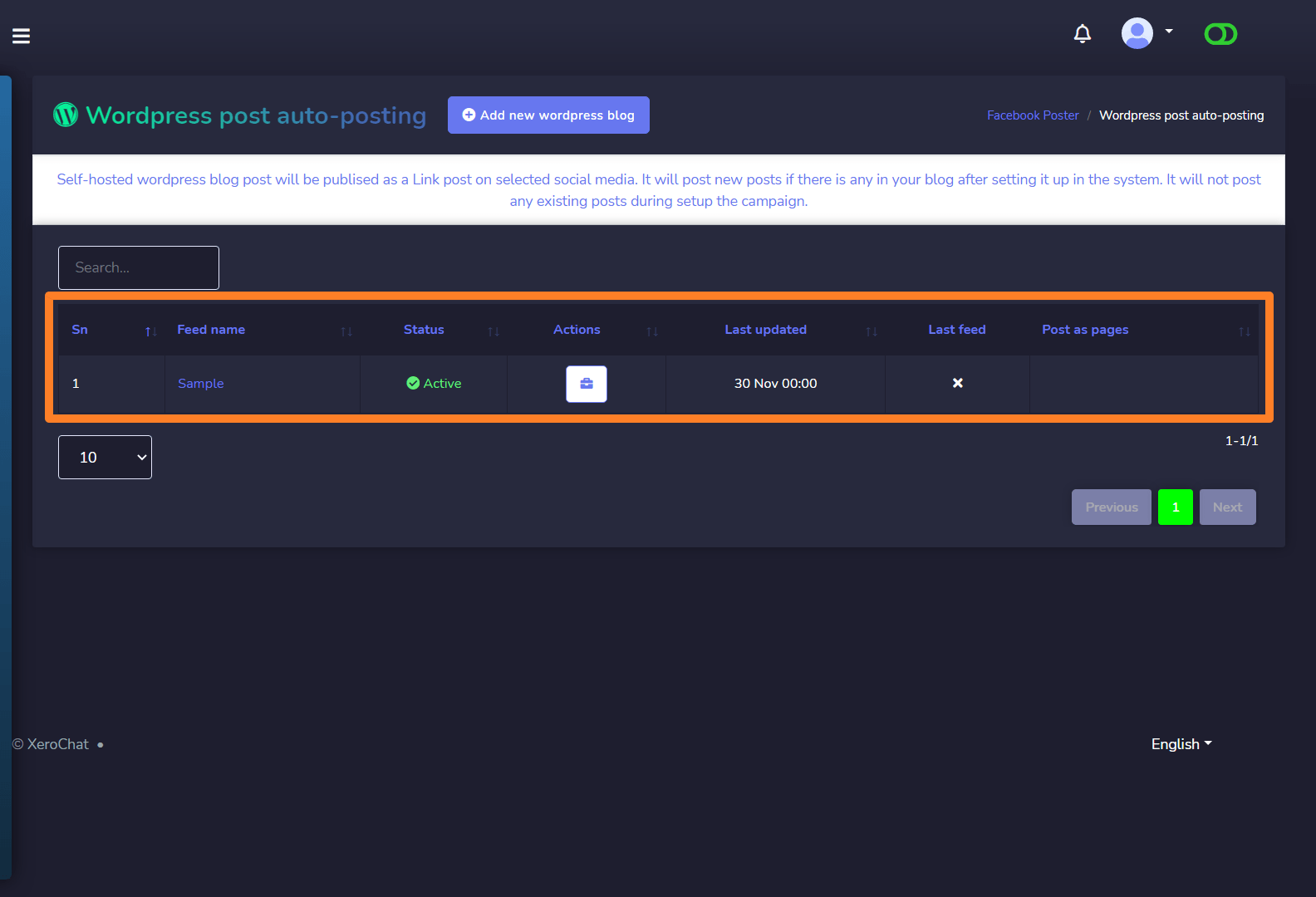Open the English language dropdown
Screen dimensions: 1316x897
point(1181,744)
